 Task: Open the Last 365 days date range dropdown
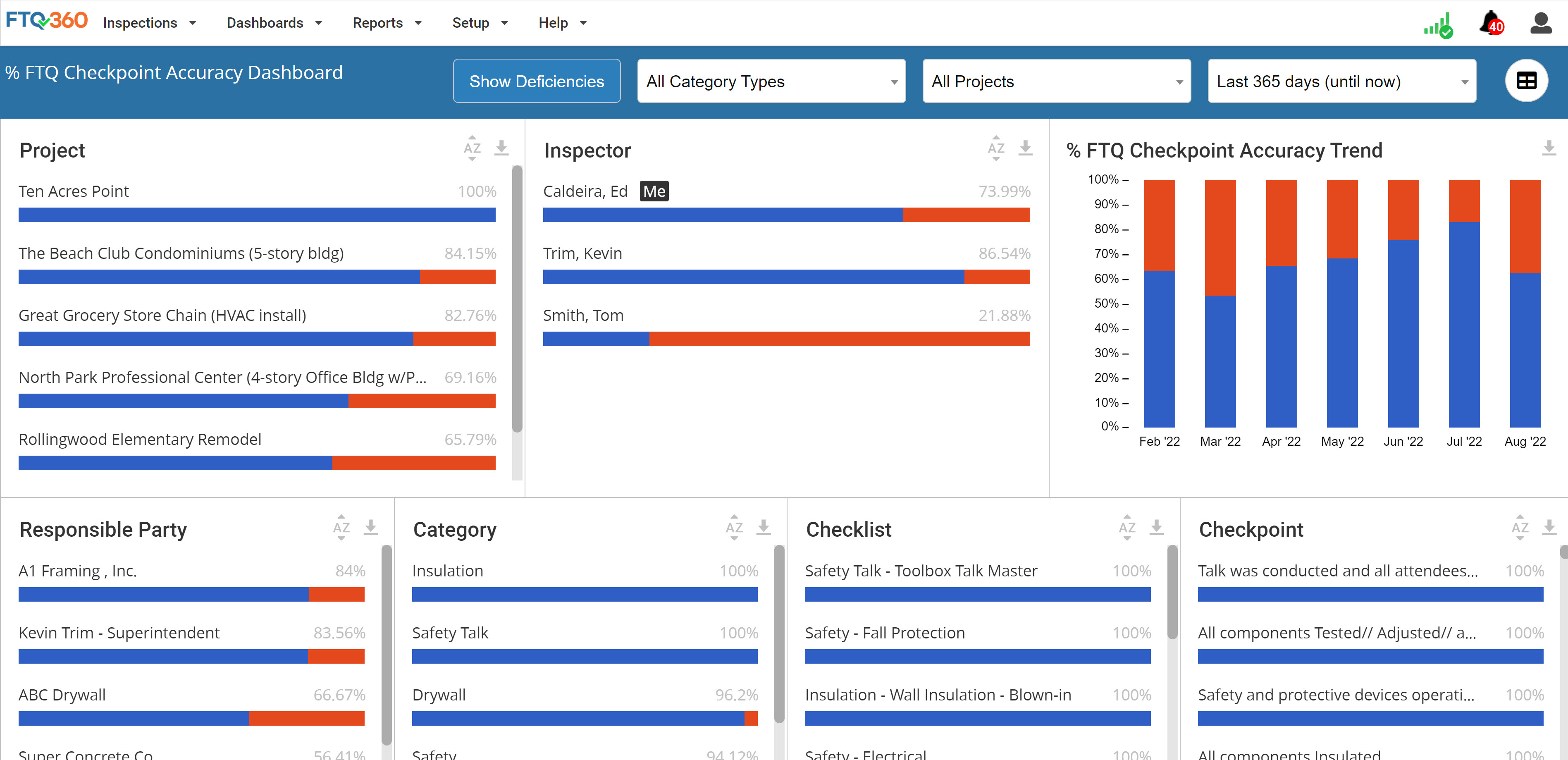click(x=1341, y=81)
